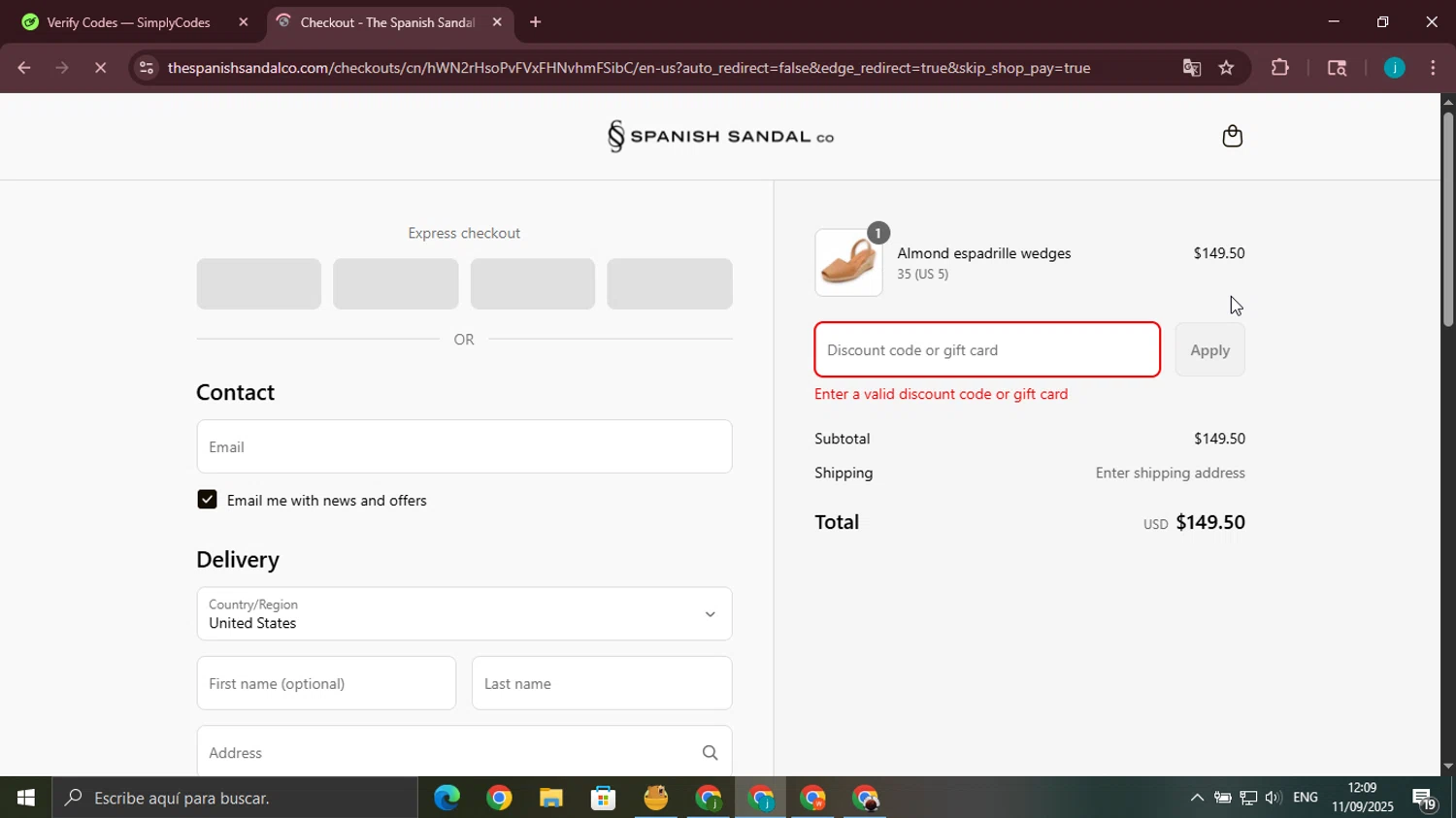Open the shopping bag cart icon
Image resolution: width=1456 pixels, height=818 pixels.
point(1232,136)
